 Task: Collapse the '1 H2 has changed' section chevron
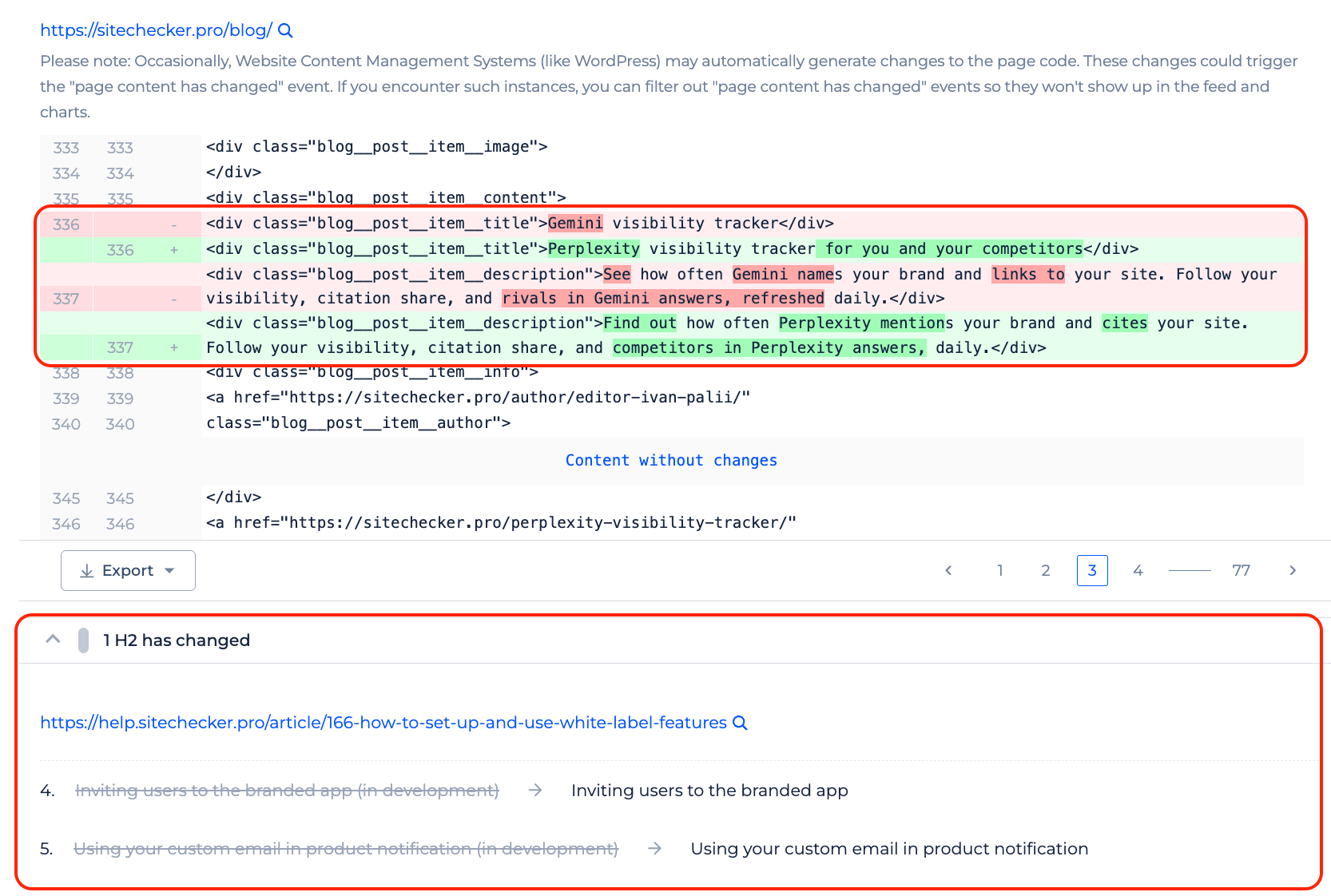tap(53, 640)
